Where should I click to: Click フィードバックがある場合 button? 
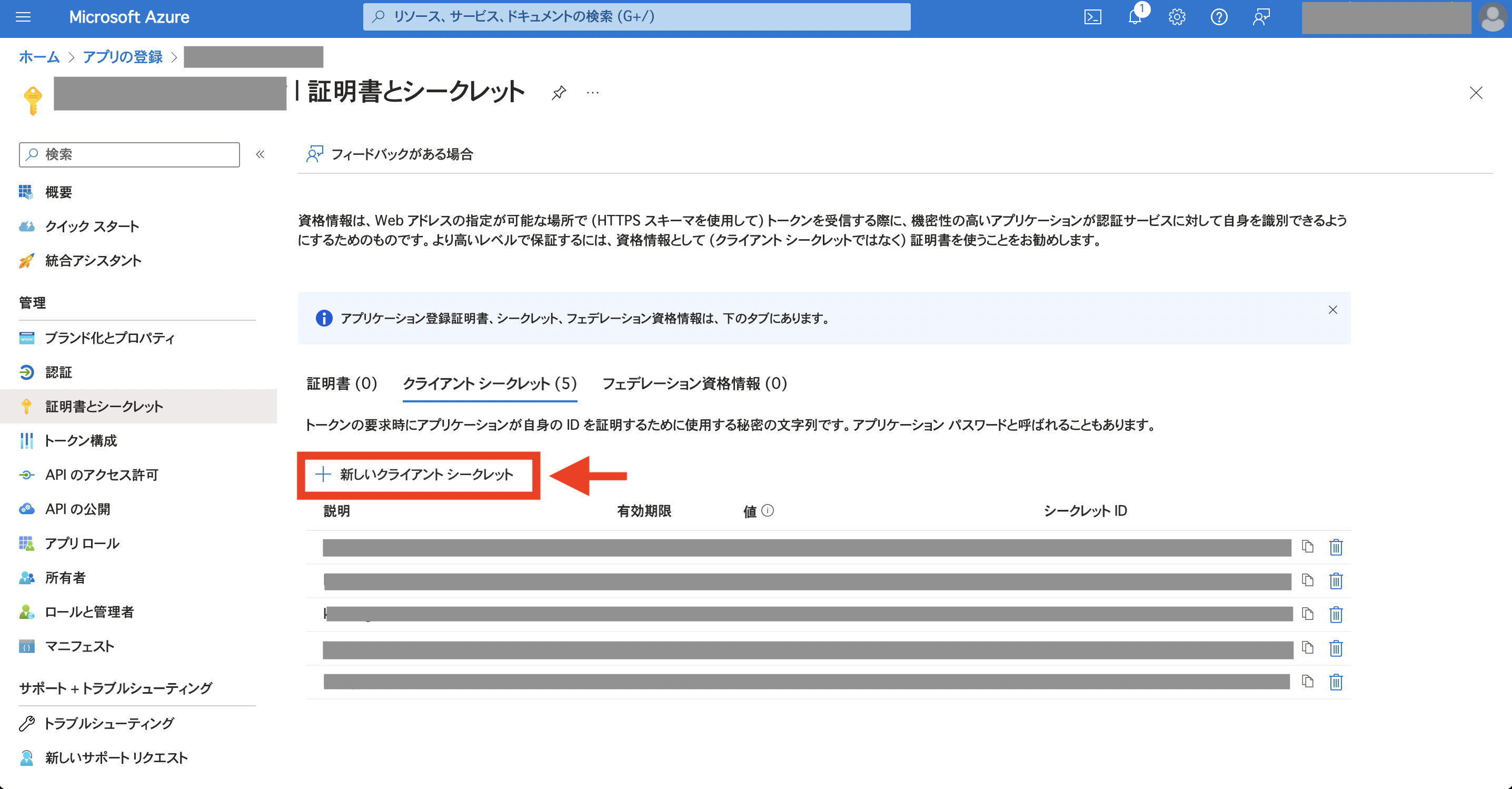pyautogui.click(x=390, y=154)
